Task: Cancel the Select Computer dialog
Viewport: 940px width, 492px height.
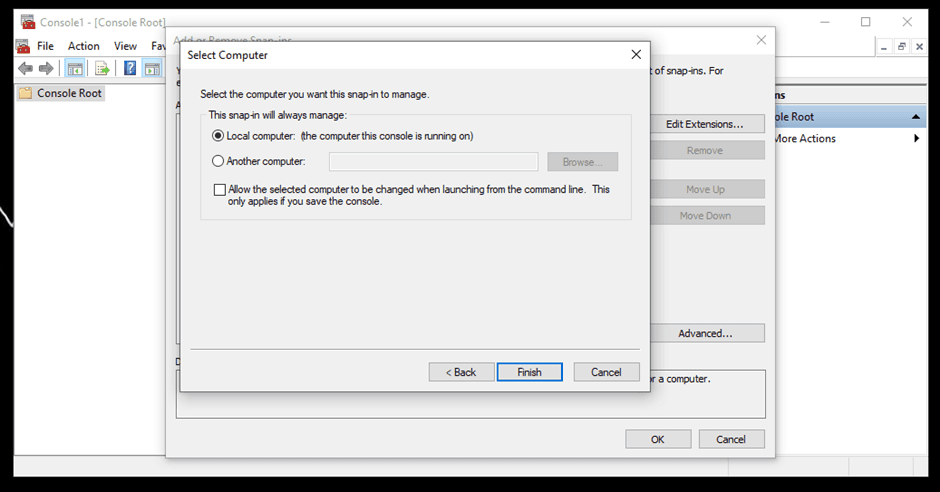Action: point(606,372)
